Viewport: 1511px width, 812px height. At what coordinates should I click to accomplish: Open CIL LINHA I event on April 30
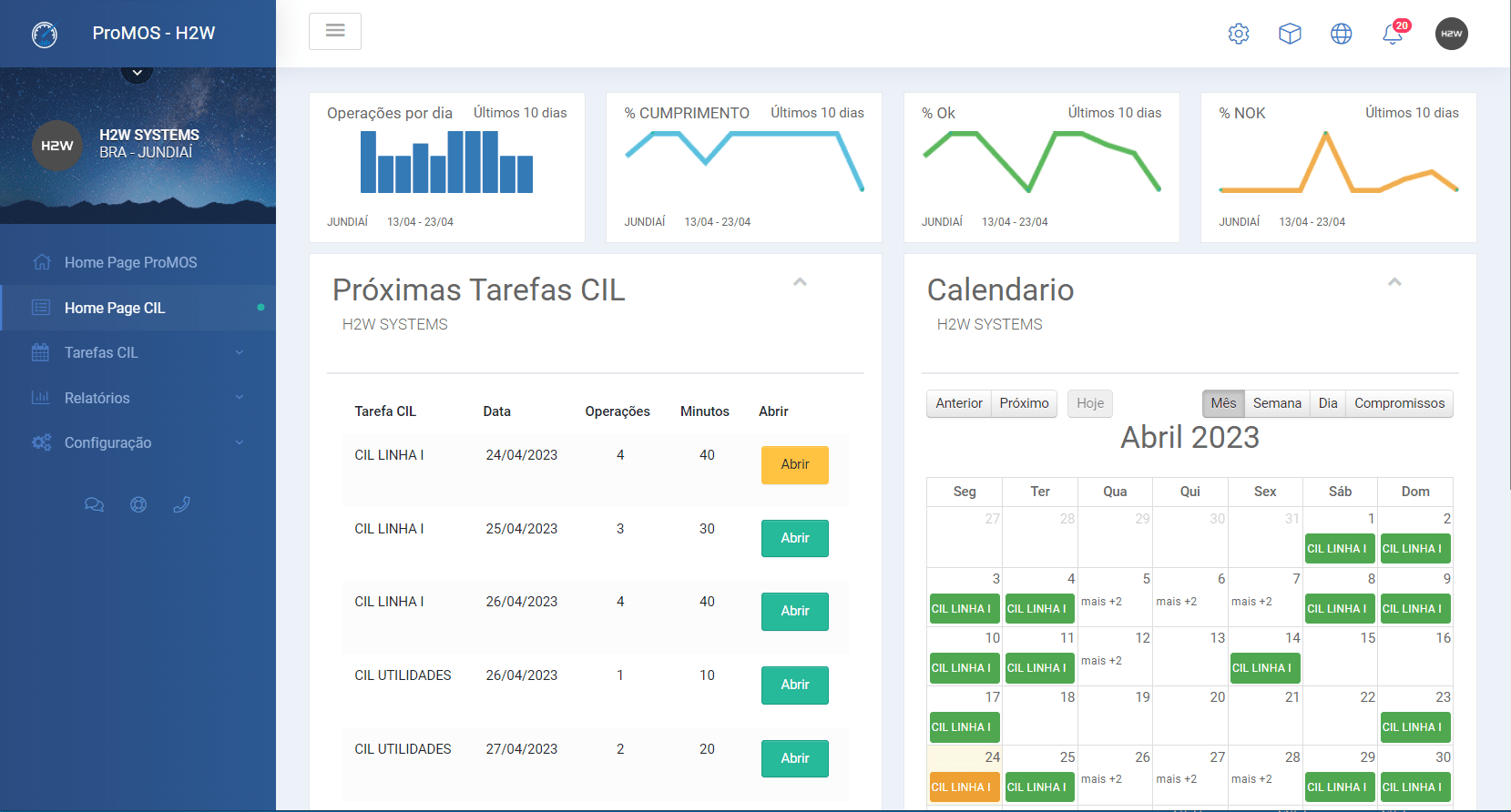coord(1415,787)
